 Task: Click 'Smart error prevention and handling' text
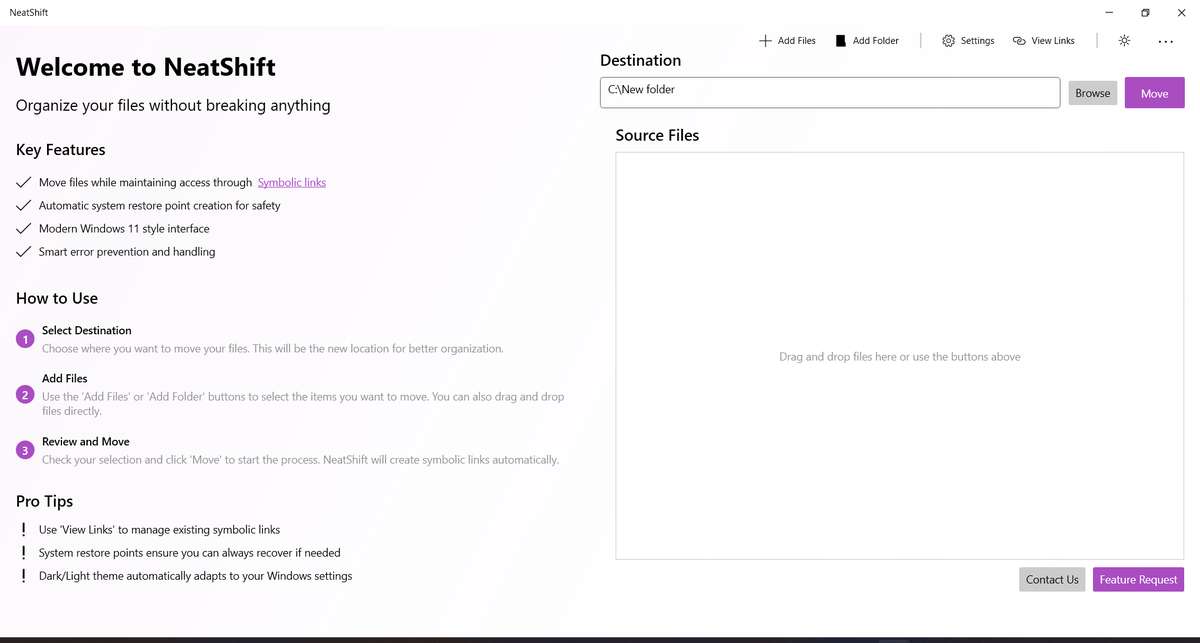click(127, 251)
